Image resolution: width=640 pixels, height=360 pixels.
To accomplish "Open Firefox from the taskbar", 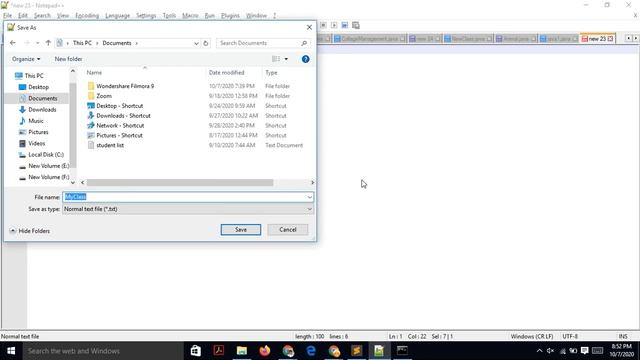I will [265, 351].
